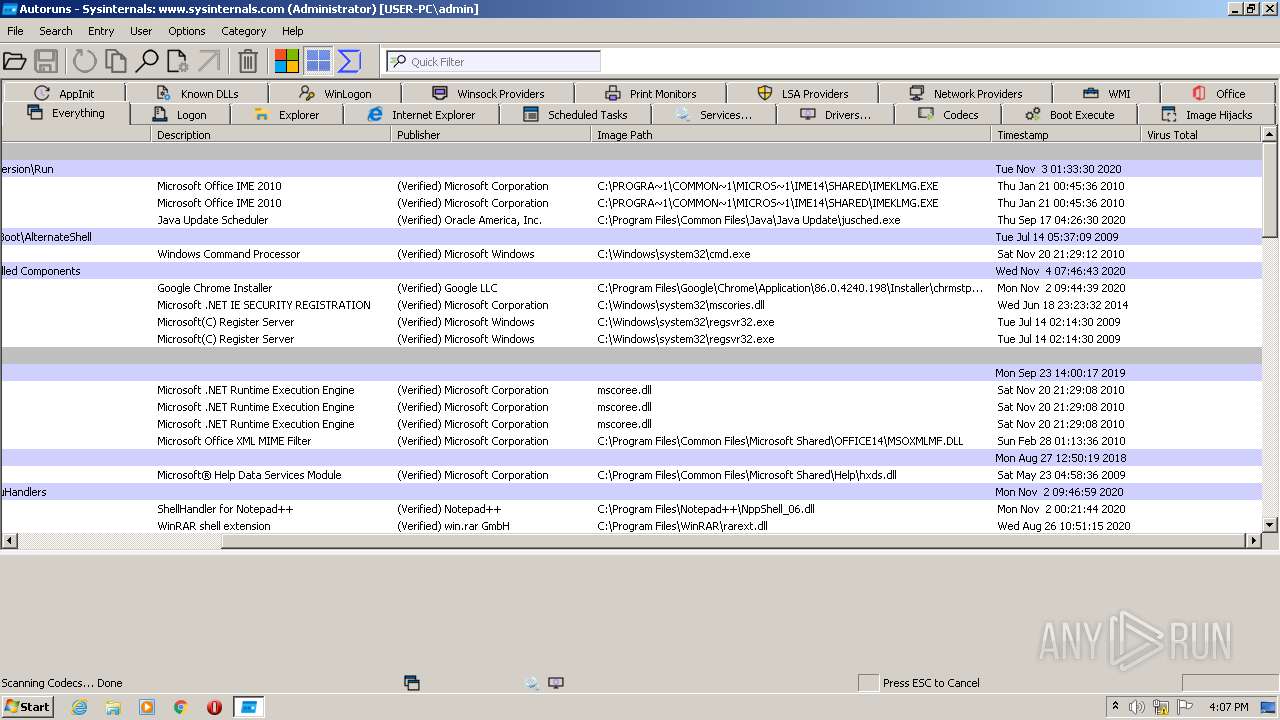Sort by the Publisher column header
Viewport: 1280px width, 720px height.
(x=491, y=135)
